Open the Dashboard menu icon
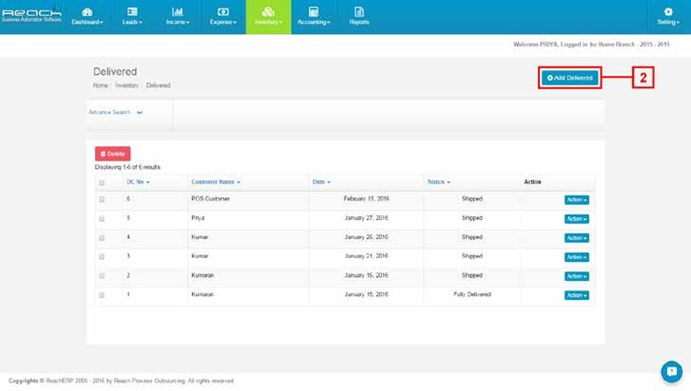The height and width of the screenshot is (391, 691). [x=87, y=12]
